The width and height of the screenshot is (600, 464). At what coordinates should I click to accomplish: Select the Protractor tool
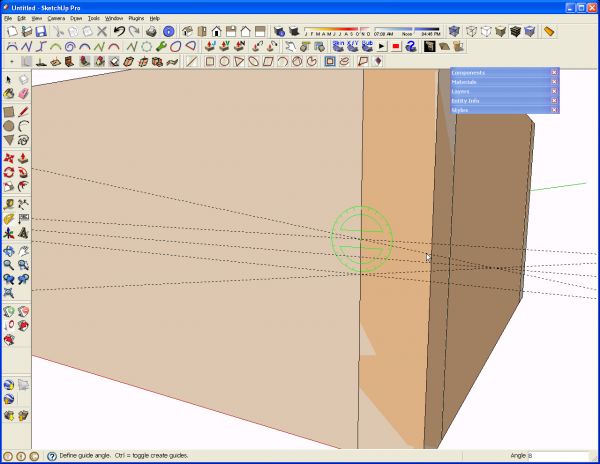coord(9,219)
